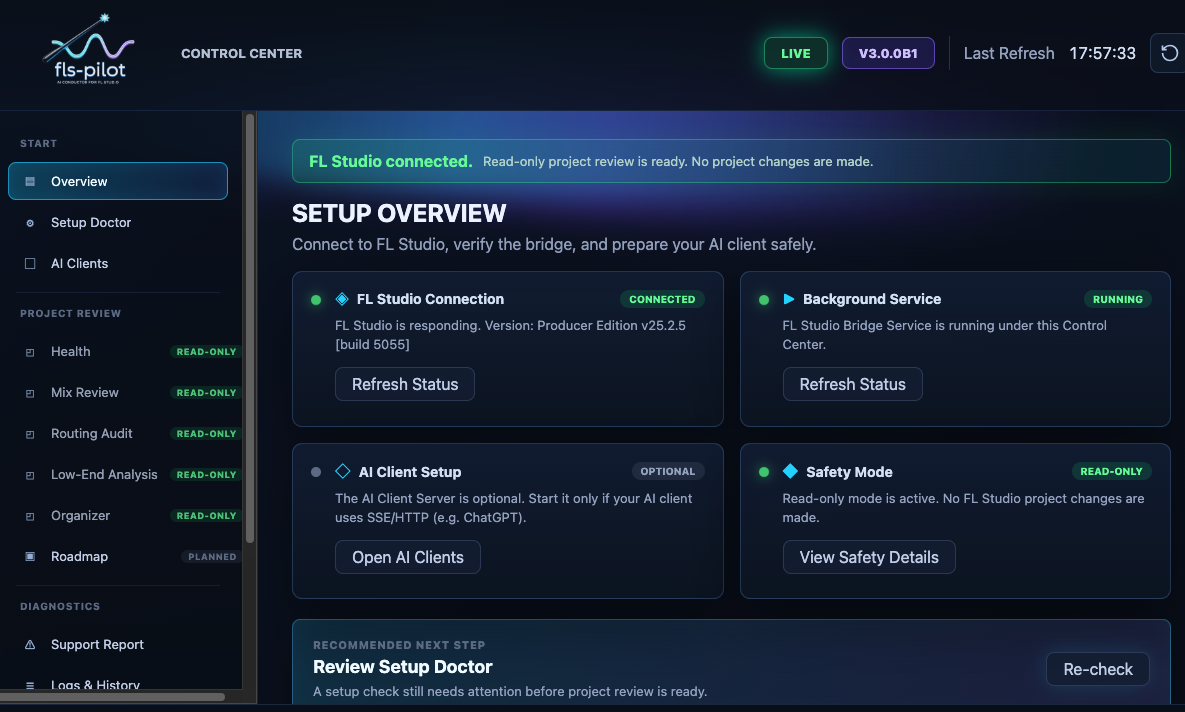Click the Mix Review sidebar icon

30,393
